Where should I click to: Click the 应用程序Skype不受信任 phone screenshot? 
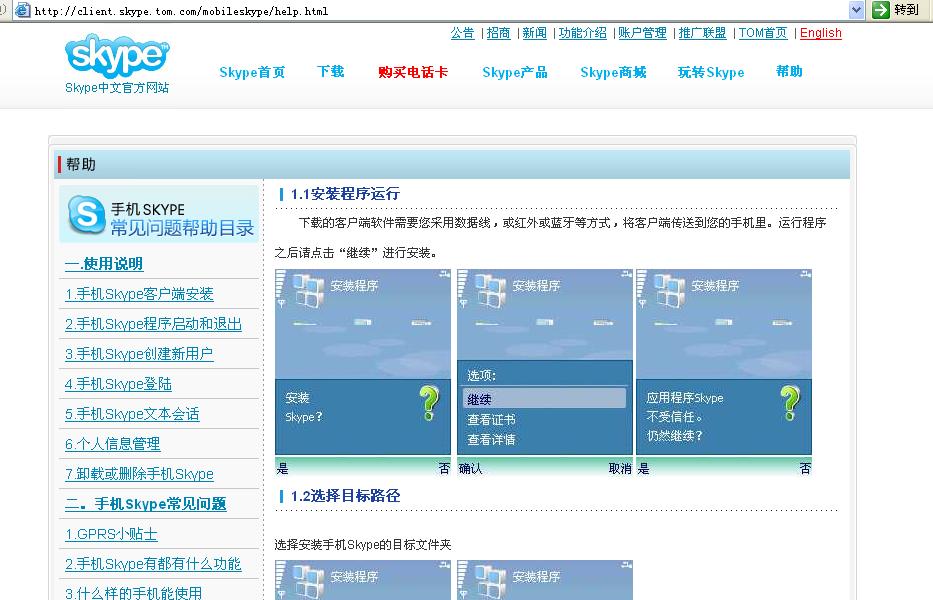pyautogui.click(x=724, y=372)
